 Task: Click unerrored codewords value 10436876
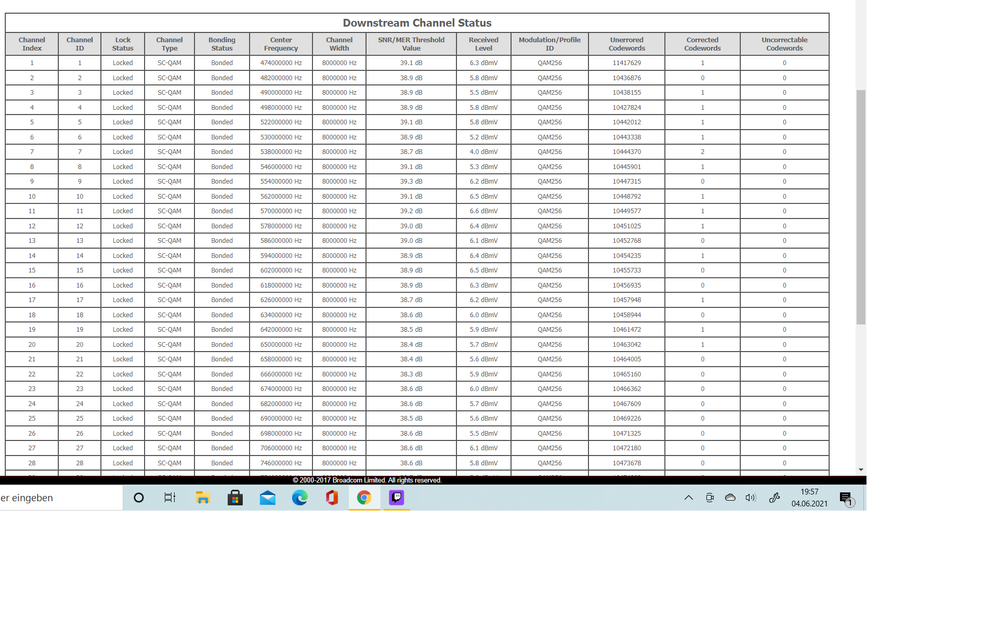coord(627,78)
